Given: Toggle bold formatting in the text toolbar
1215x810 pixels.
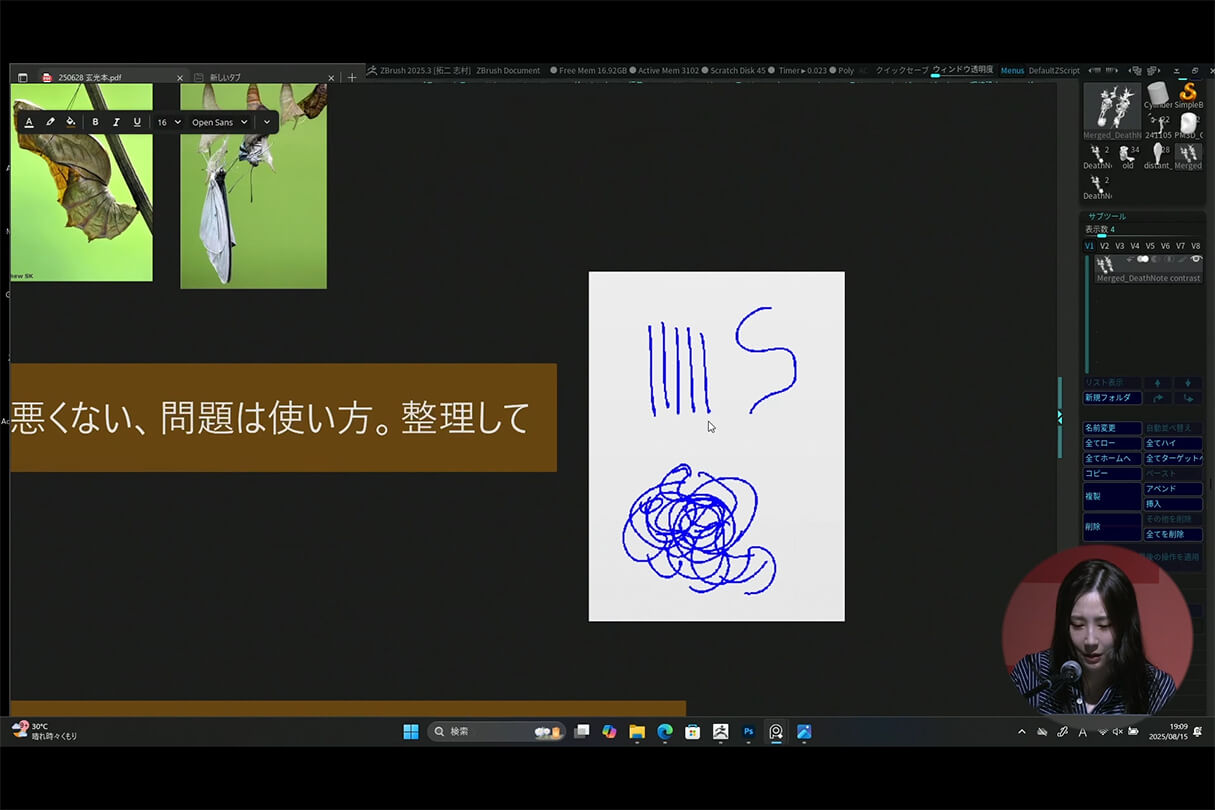Looking at the screenshot, I should (95, 122).
